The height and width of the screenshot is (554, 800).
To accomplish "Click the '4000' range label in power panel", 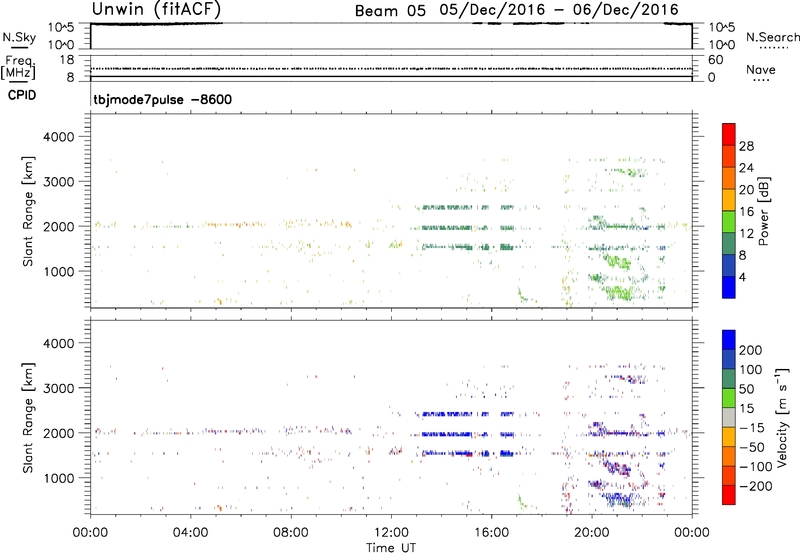I will pyautogui.click(x=58, y=137).
